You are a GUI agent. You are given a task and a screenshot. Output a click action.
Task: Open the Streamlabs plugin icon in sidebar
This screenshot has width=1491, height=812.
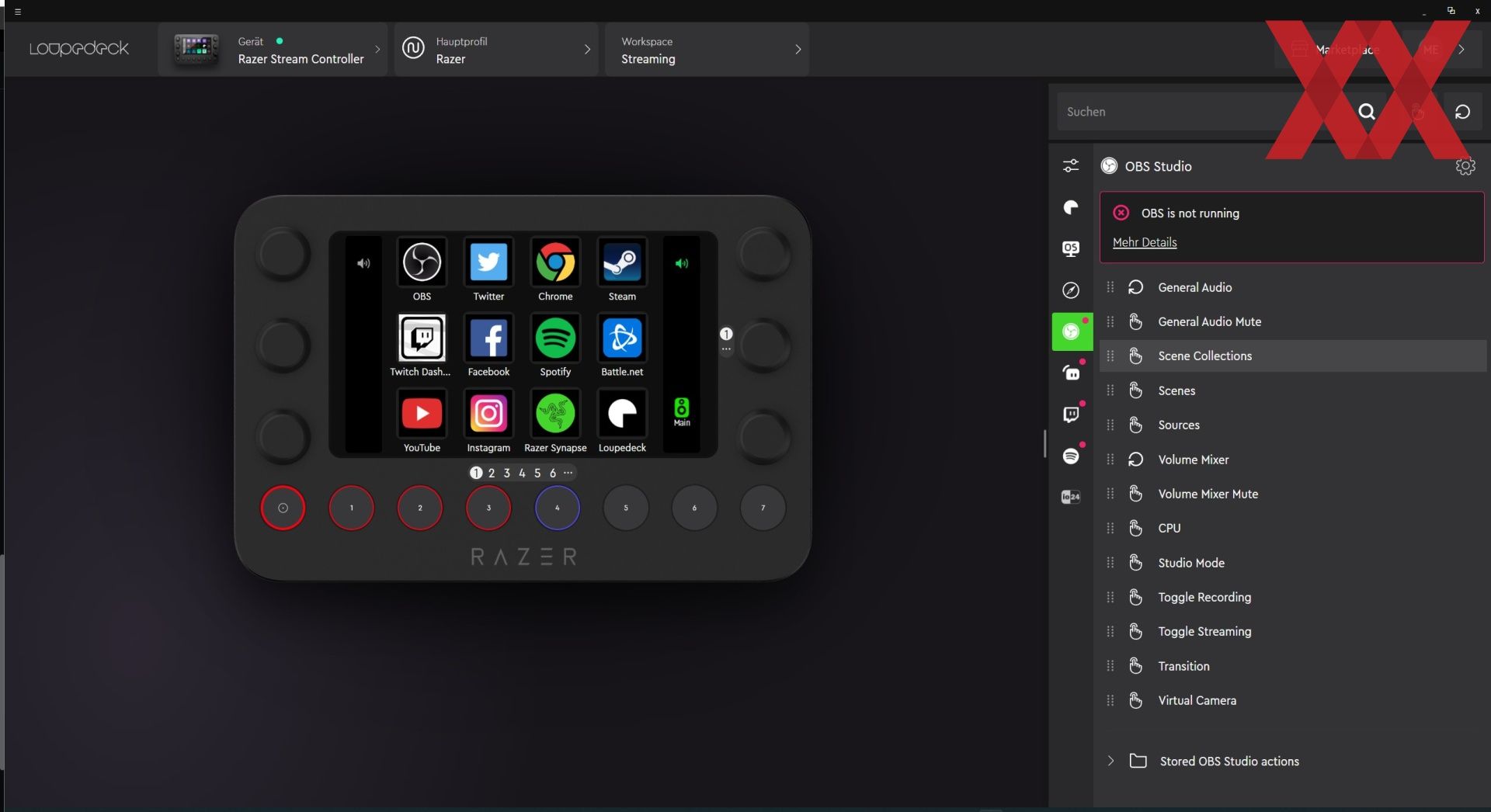[1072, 373]
